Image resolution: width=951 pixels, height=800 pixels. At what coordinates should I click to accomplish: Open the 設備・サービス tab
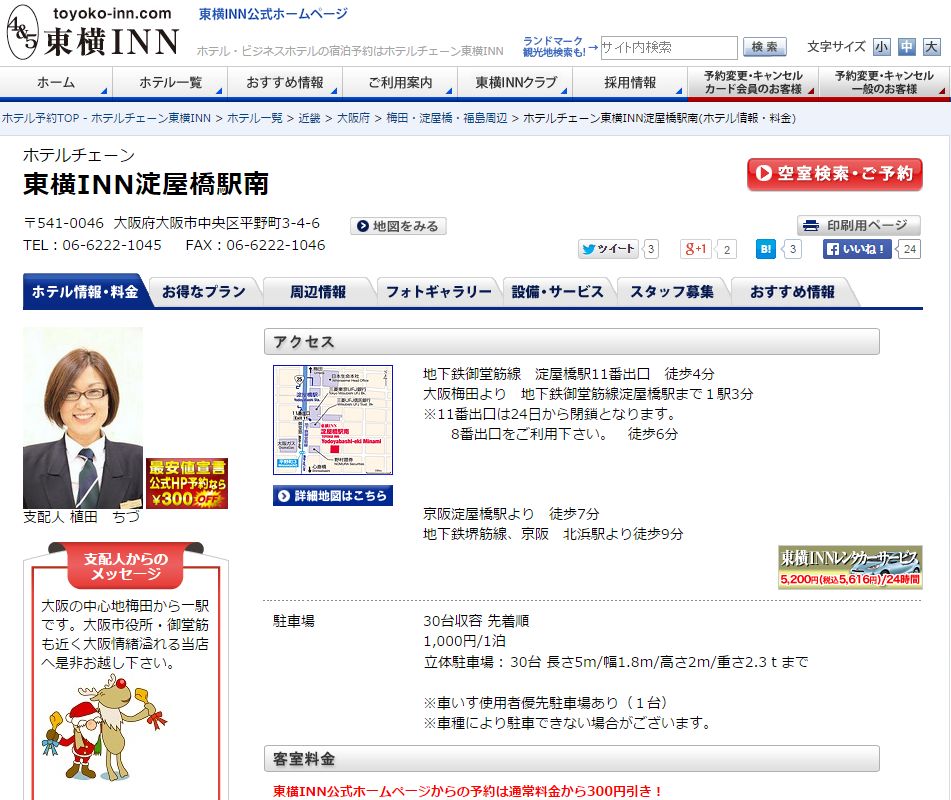pos(557,292)
